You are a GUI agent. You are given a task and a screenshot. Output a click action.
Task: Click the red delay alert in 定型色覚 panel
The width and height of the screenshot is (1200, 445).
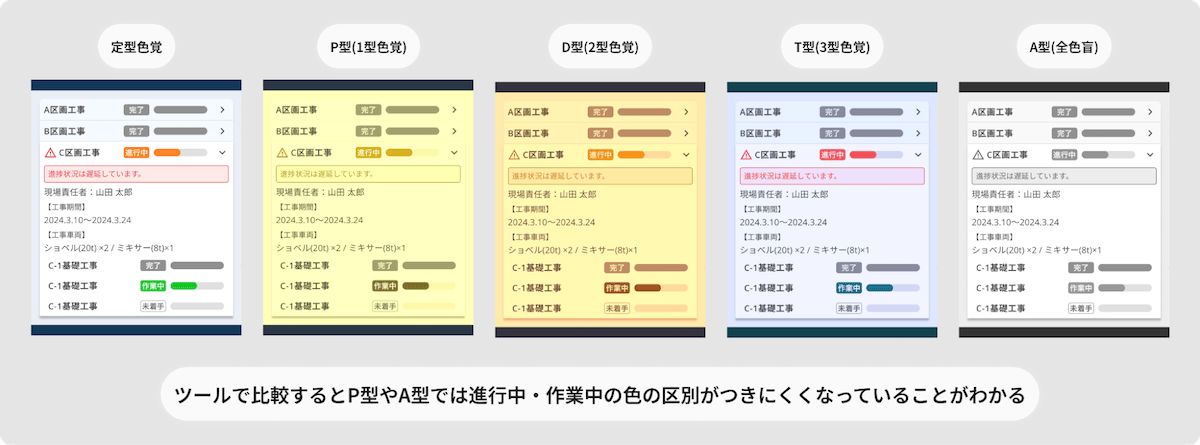tap(136, 174)
